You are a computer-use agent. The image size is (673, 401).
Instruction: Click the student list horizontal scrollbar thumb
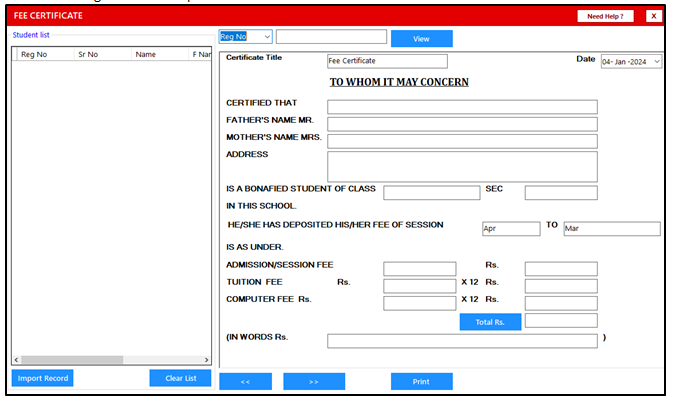coord(72,360)
